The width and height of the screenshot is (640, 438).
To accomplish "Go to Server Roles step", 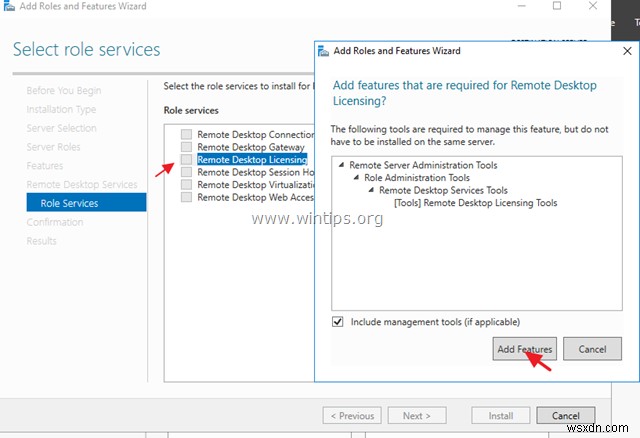I will coord(53,147).
